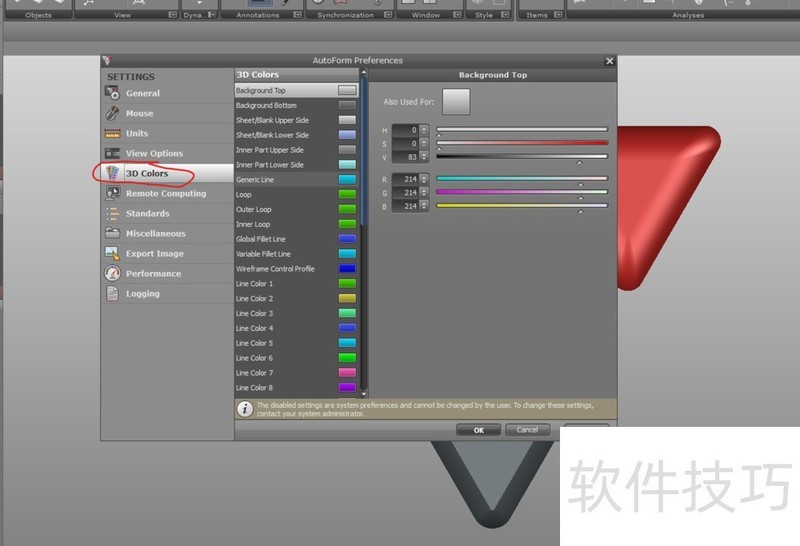
Task: Click the Sheet/Blank Lower Side swatch
Action: tap(347, 135)
